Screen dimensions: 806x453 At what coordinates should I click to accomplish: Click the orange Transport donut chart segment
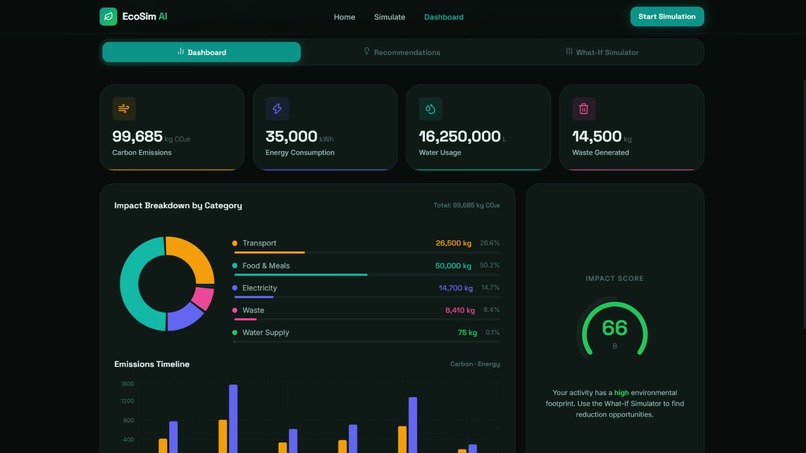coord(196,254)
